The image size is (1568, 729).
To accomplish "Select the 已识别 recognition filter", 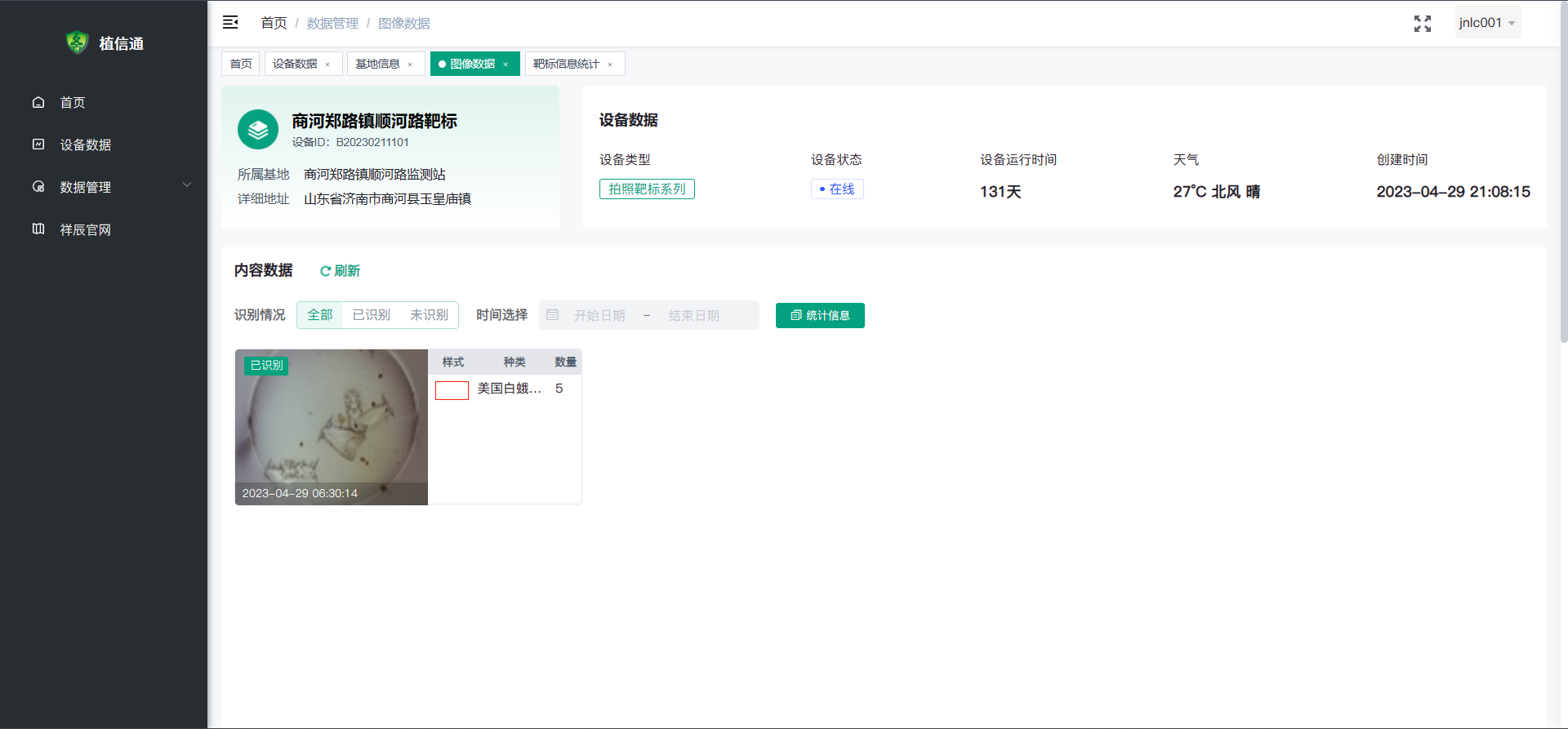I will 371,315.
